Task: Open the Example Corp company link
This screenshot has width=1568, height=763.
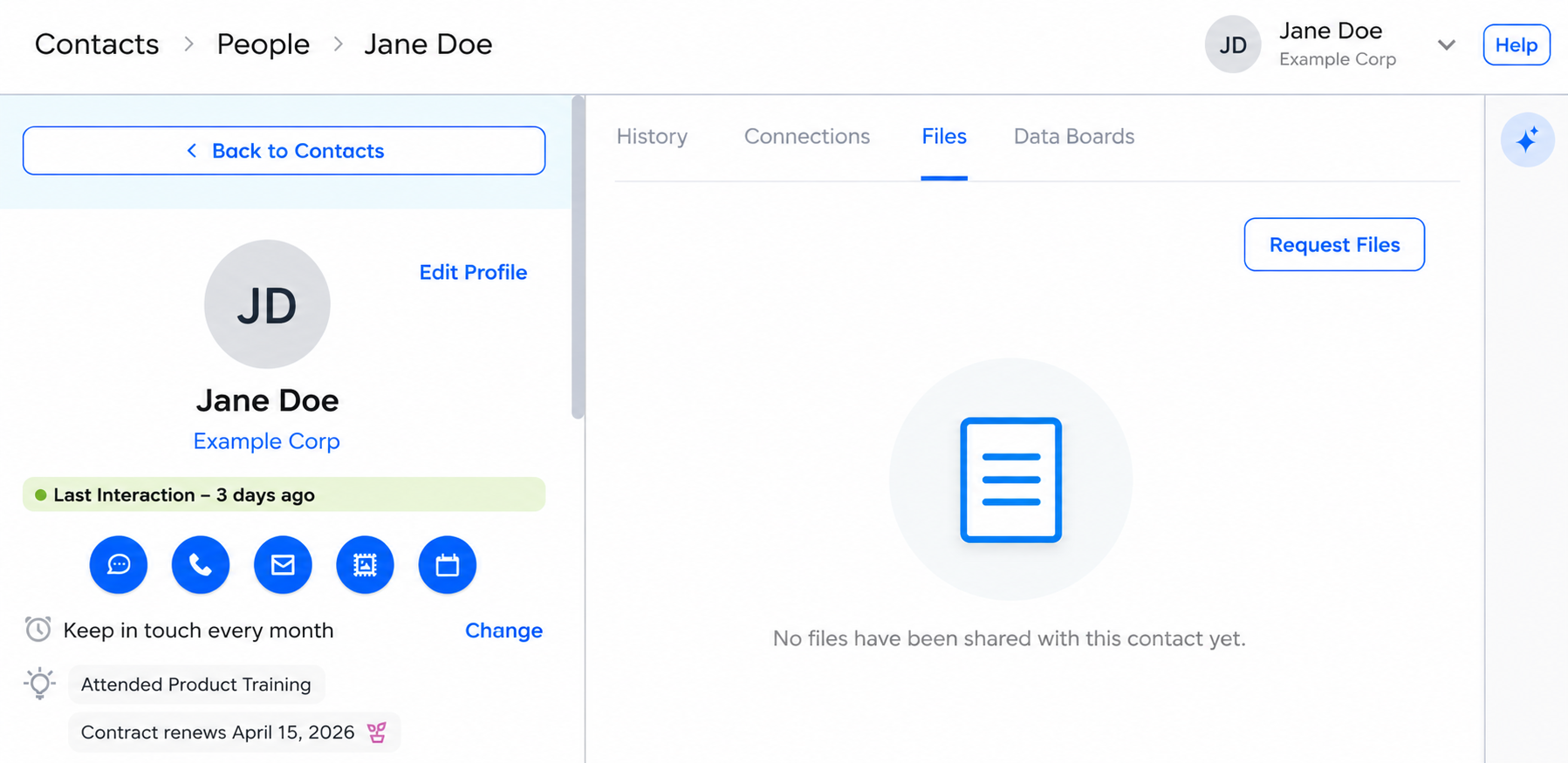Action: (x=267, y=441)
